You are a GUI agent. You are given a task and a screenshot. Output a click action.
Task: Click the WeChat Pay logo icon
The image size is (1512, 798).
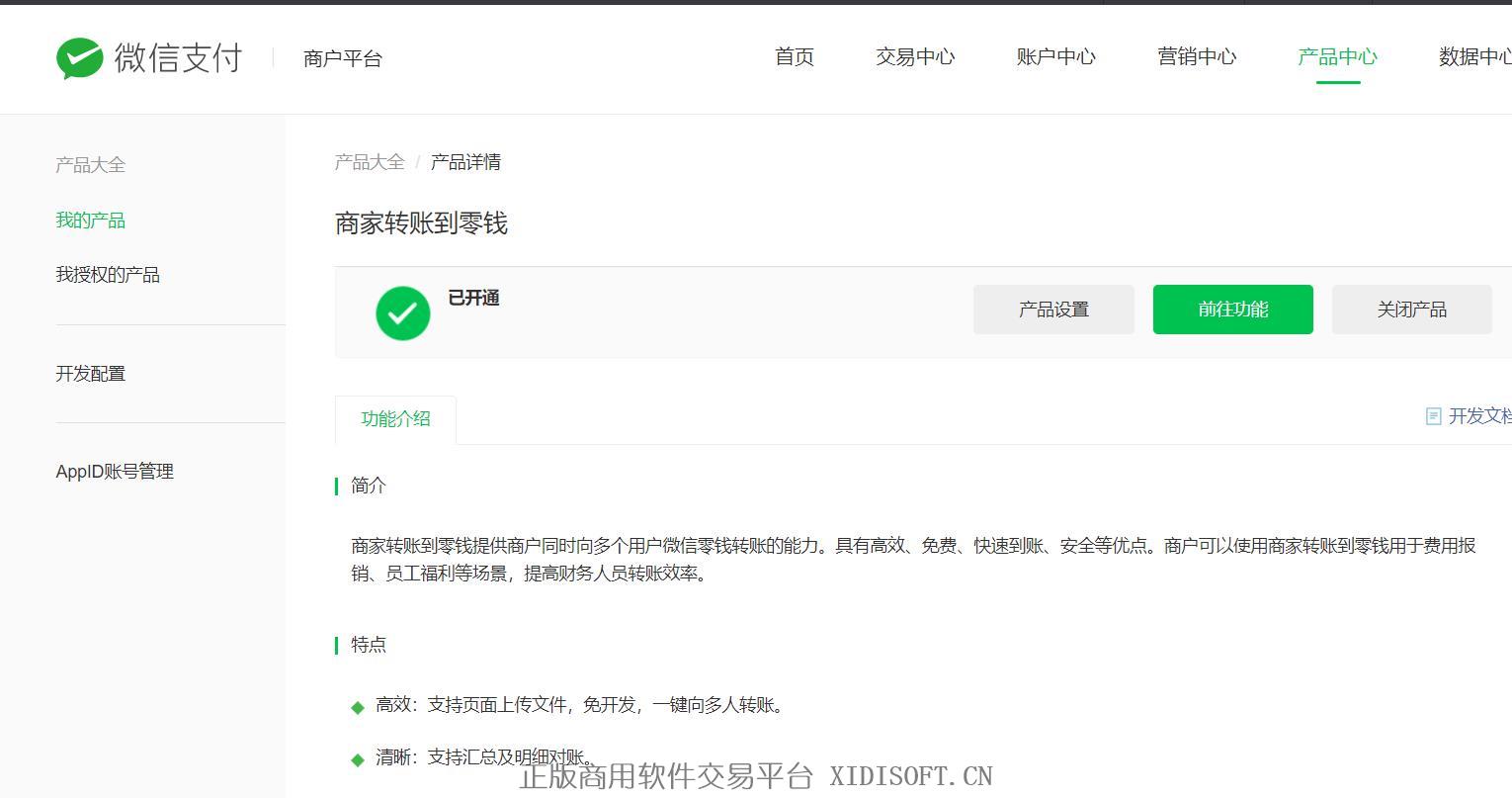(79, 58)
